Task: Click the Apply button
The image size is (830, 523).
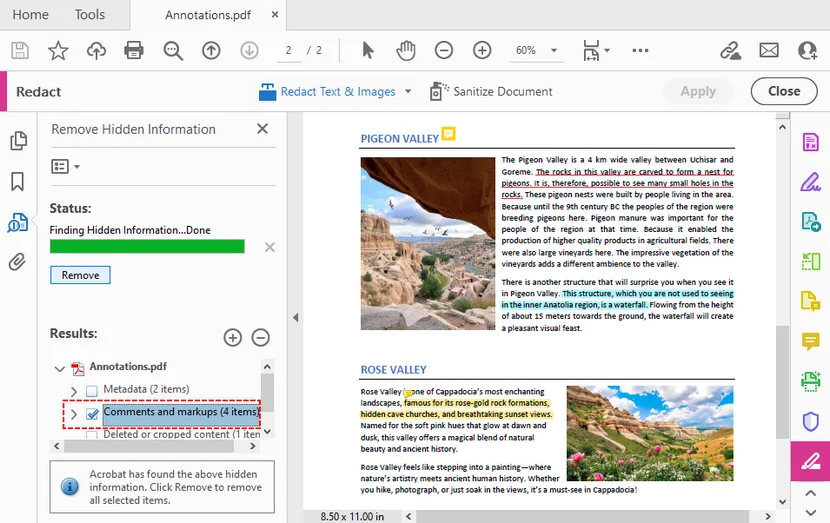Action: tap(698, 92)
